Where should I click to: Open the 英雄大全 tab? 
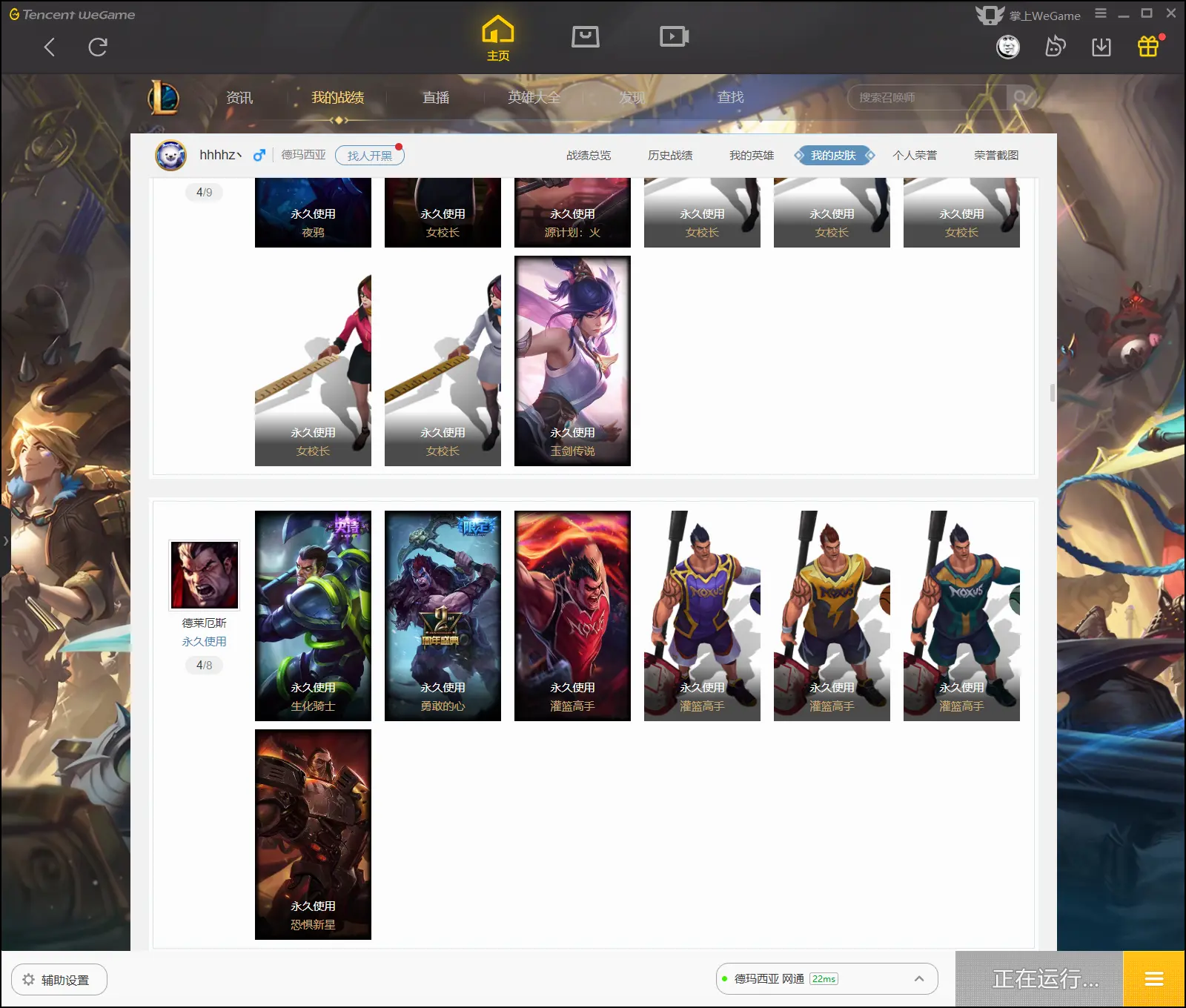534,97
